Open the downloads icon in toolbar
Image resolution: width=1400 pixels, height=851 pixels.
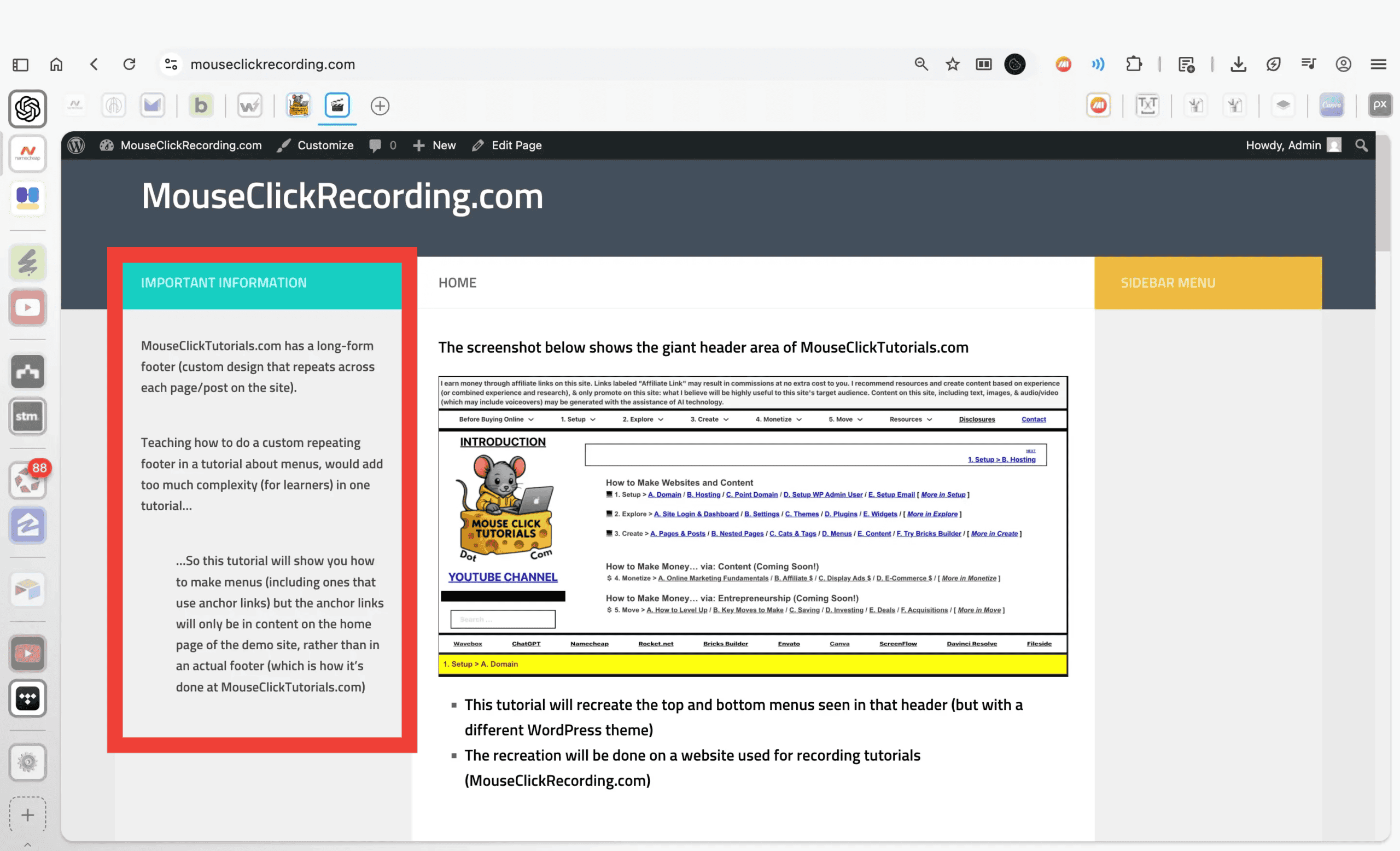1238,64
